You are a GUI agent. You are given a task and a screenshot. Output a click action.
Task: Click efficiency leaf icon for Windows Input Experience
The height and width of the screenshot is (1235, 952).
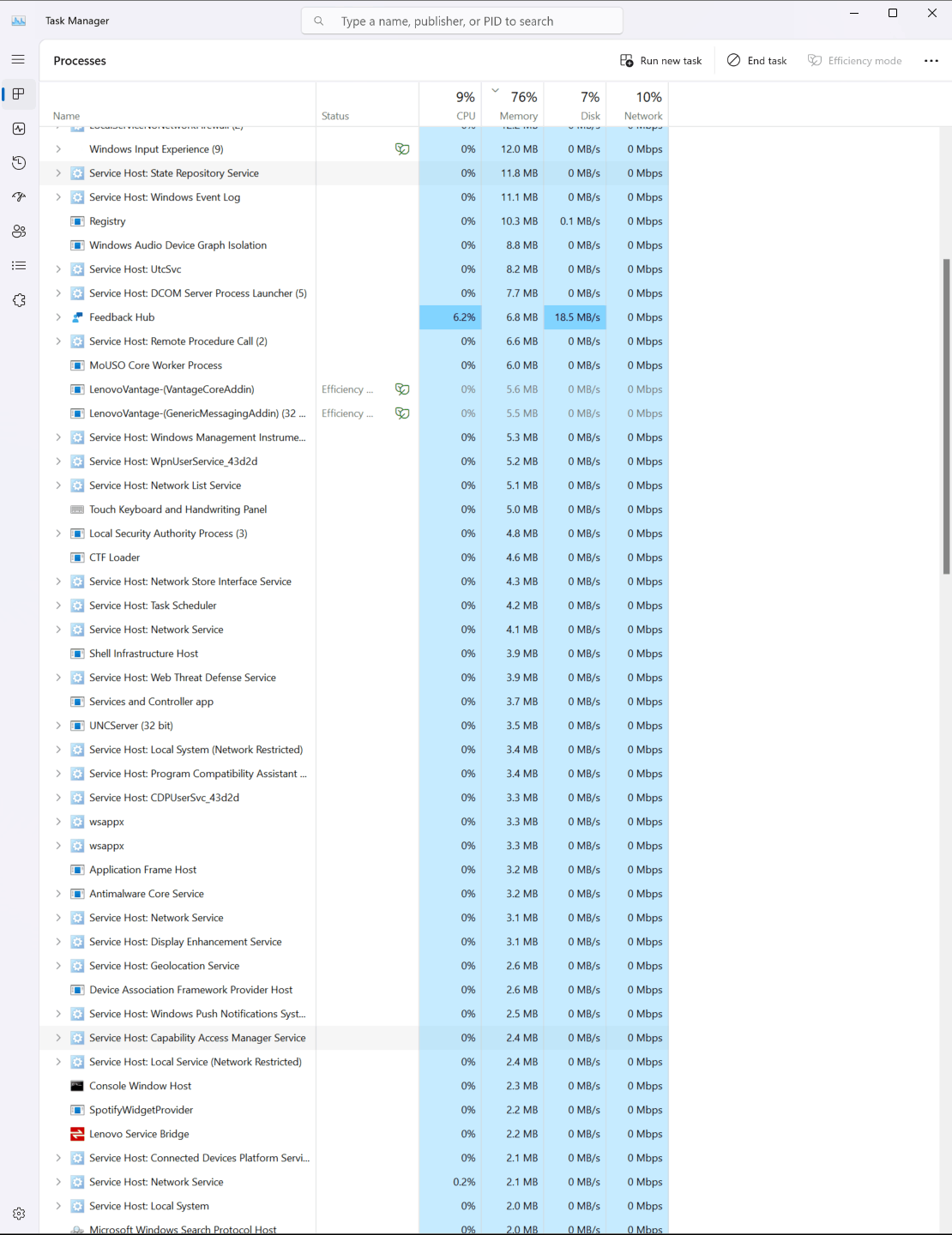pos(402,149)
